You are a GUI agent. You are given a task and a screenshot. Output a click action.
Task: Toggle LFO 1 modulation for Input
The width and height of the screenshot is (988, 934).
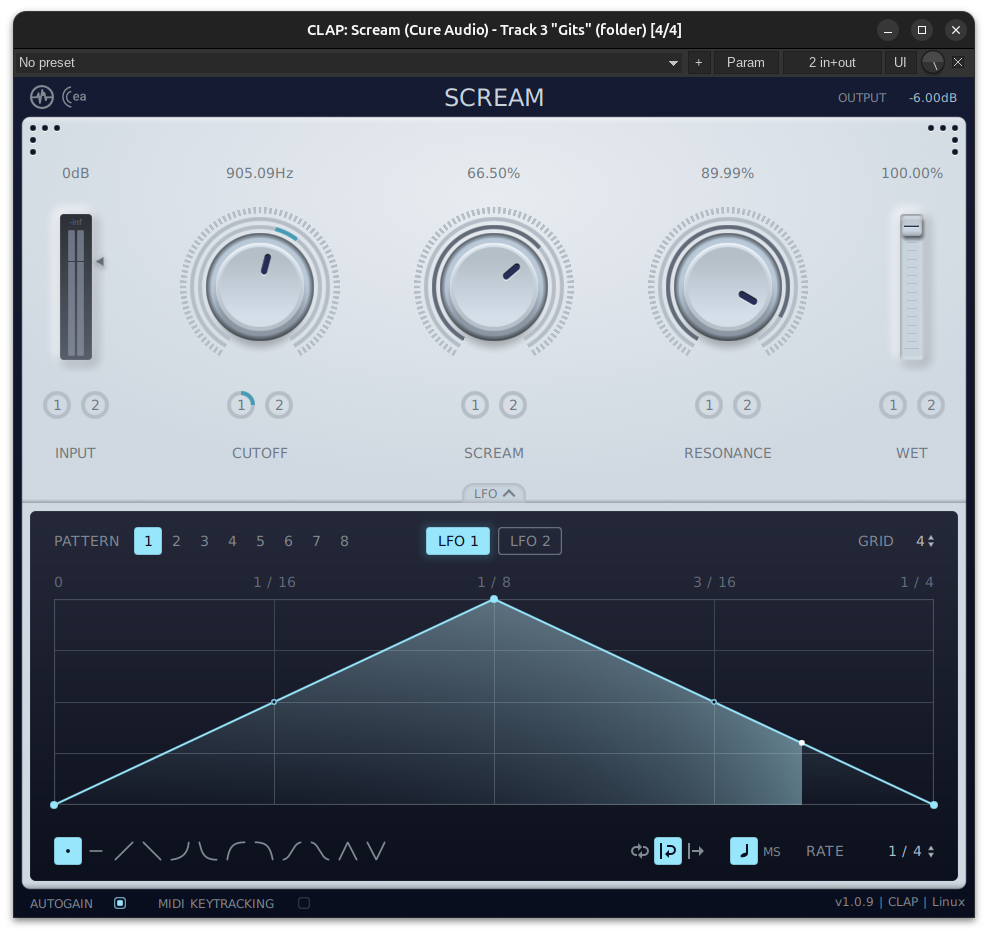click(57, 405)
